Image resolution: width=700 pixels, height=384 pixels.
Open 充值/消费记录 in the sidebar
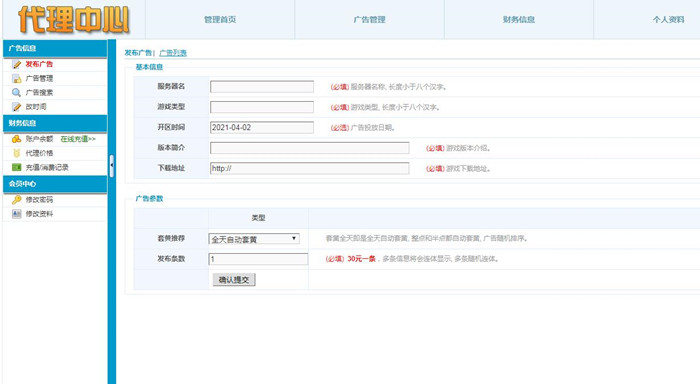(x=47, y=167)
